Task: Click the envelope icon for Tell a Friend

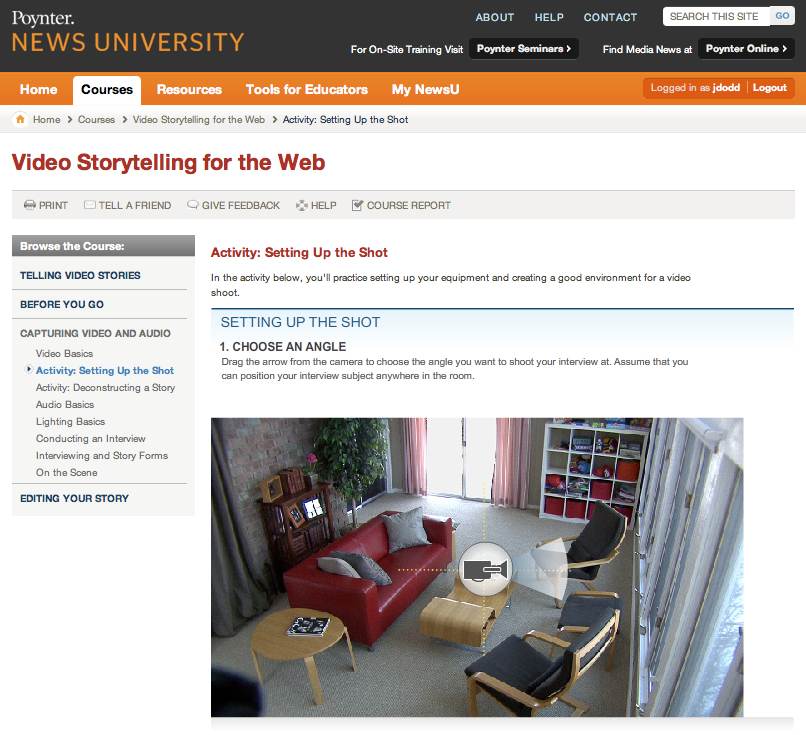Action: pos(89,205)
